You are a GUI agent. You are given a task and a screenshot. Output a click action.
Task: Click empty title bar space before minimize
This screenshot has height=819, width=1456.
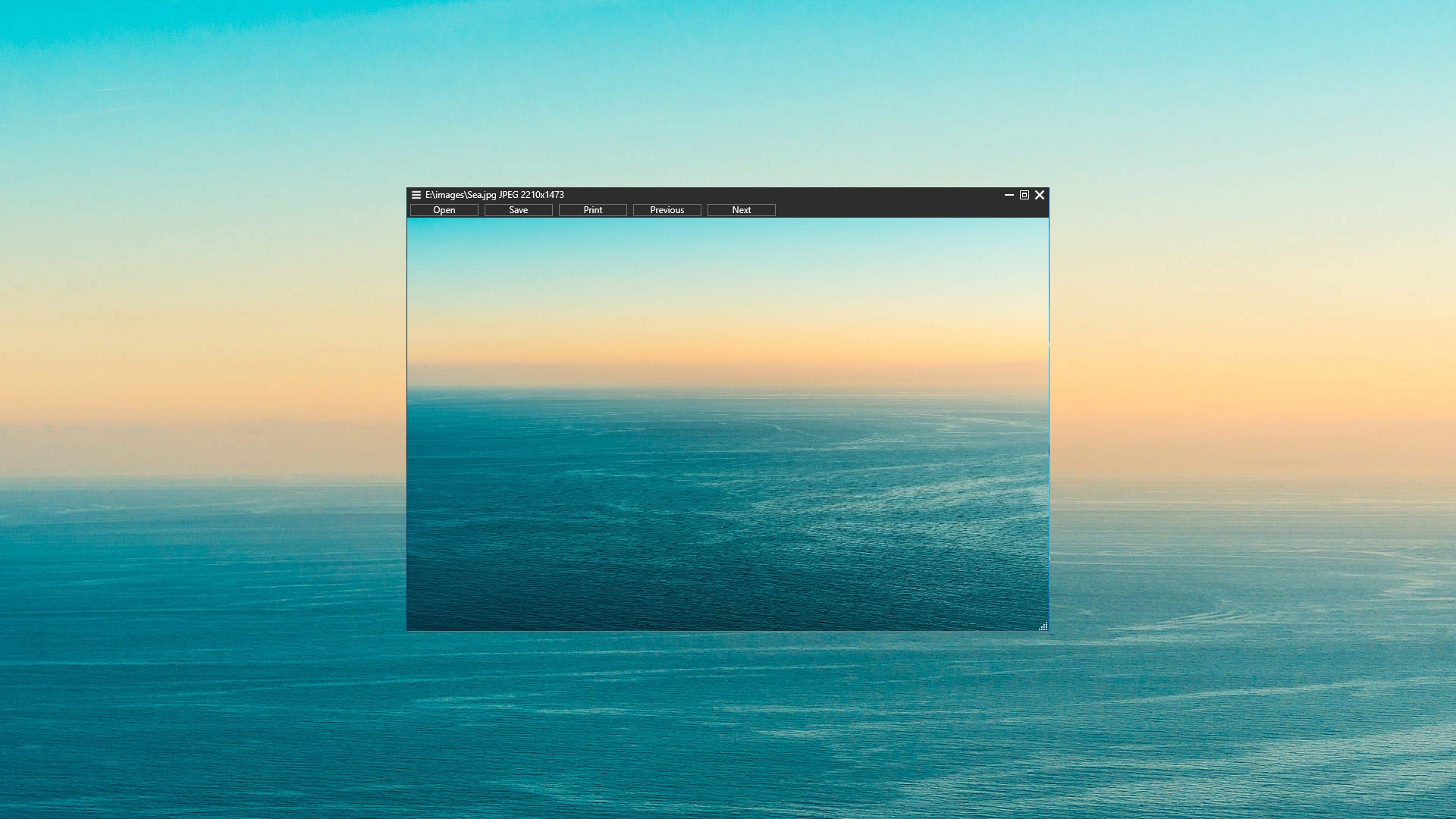[781, 195]
